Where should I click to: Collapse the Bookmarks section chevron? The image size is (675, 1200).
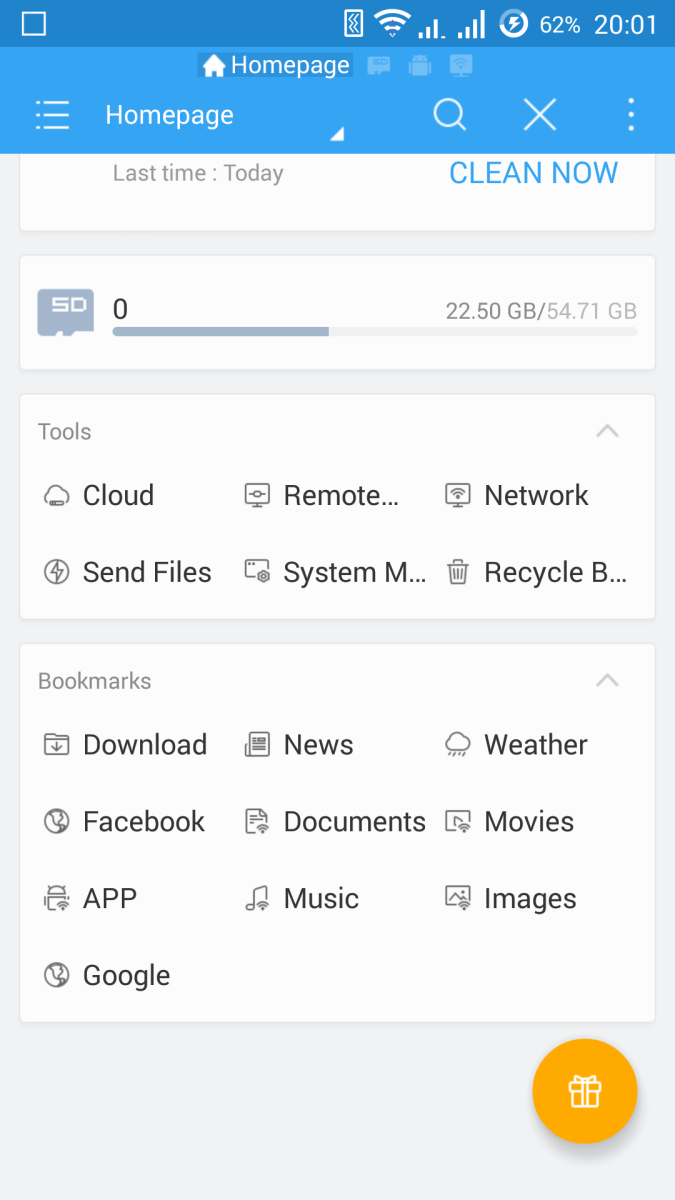coord(607,681)
